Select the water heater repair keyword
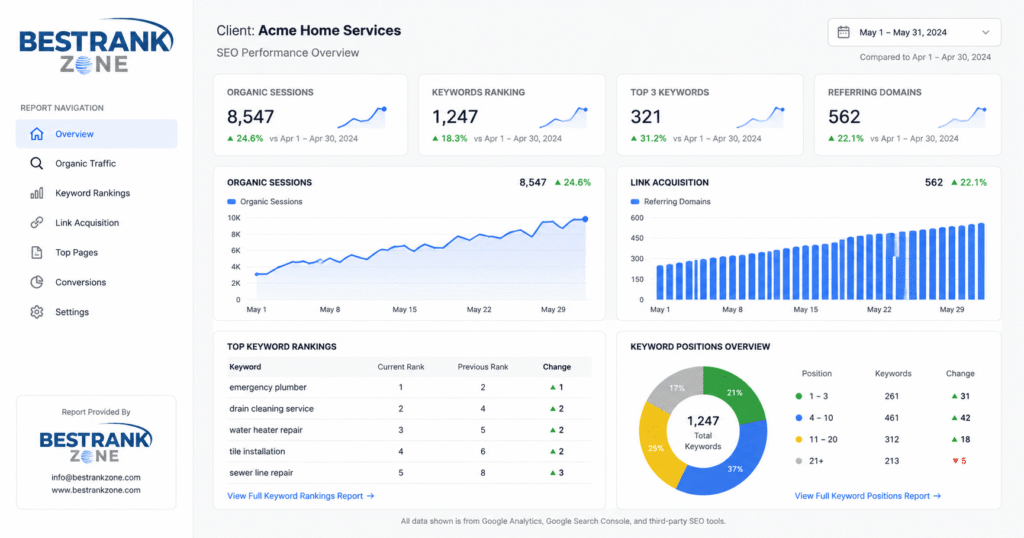 [266, 430]
